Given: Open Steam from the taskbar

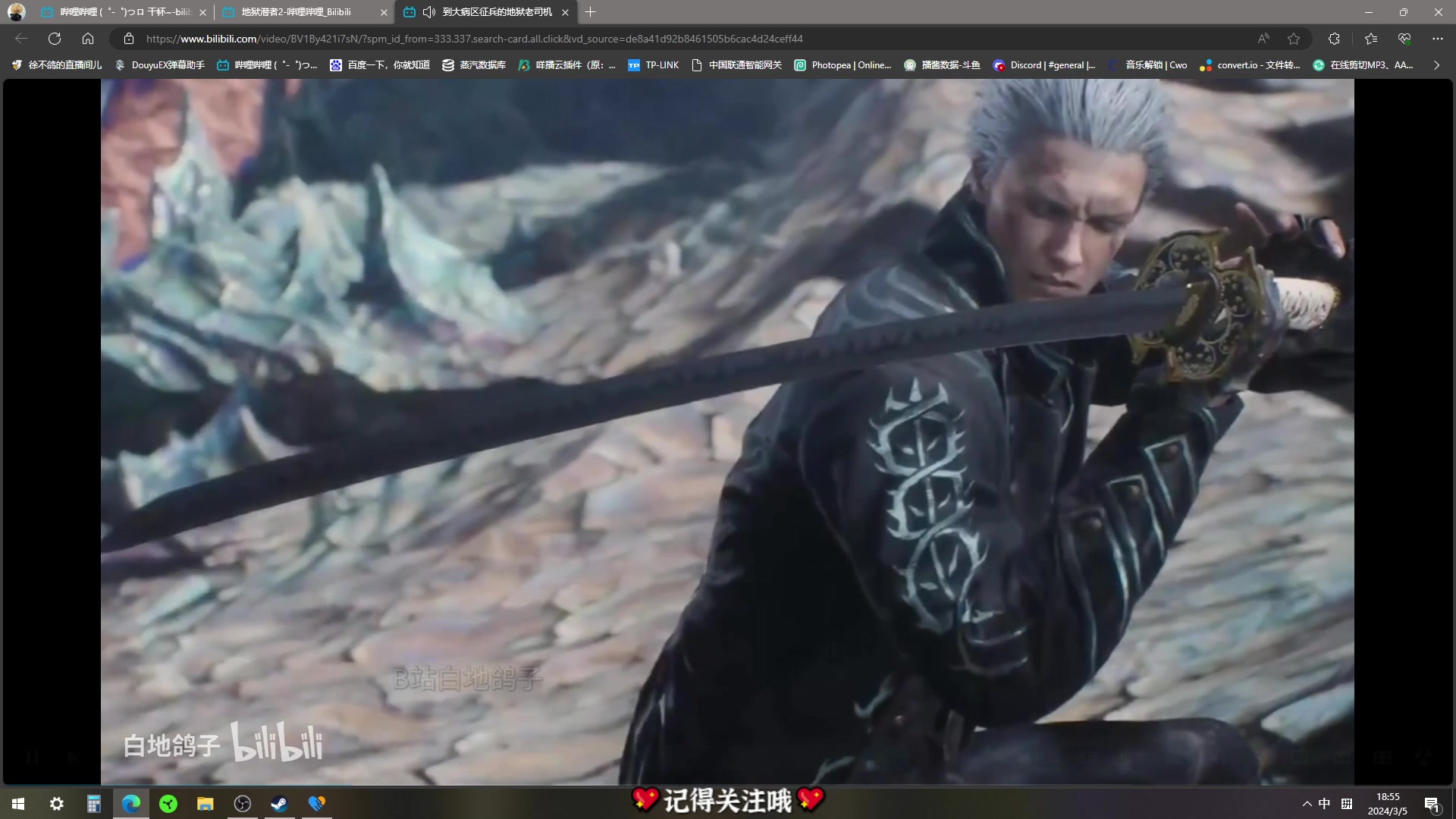Looking at the screenshot, I should (279, 804).
